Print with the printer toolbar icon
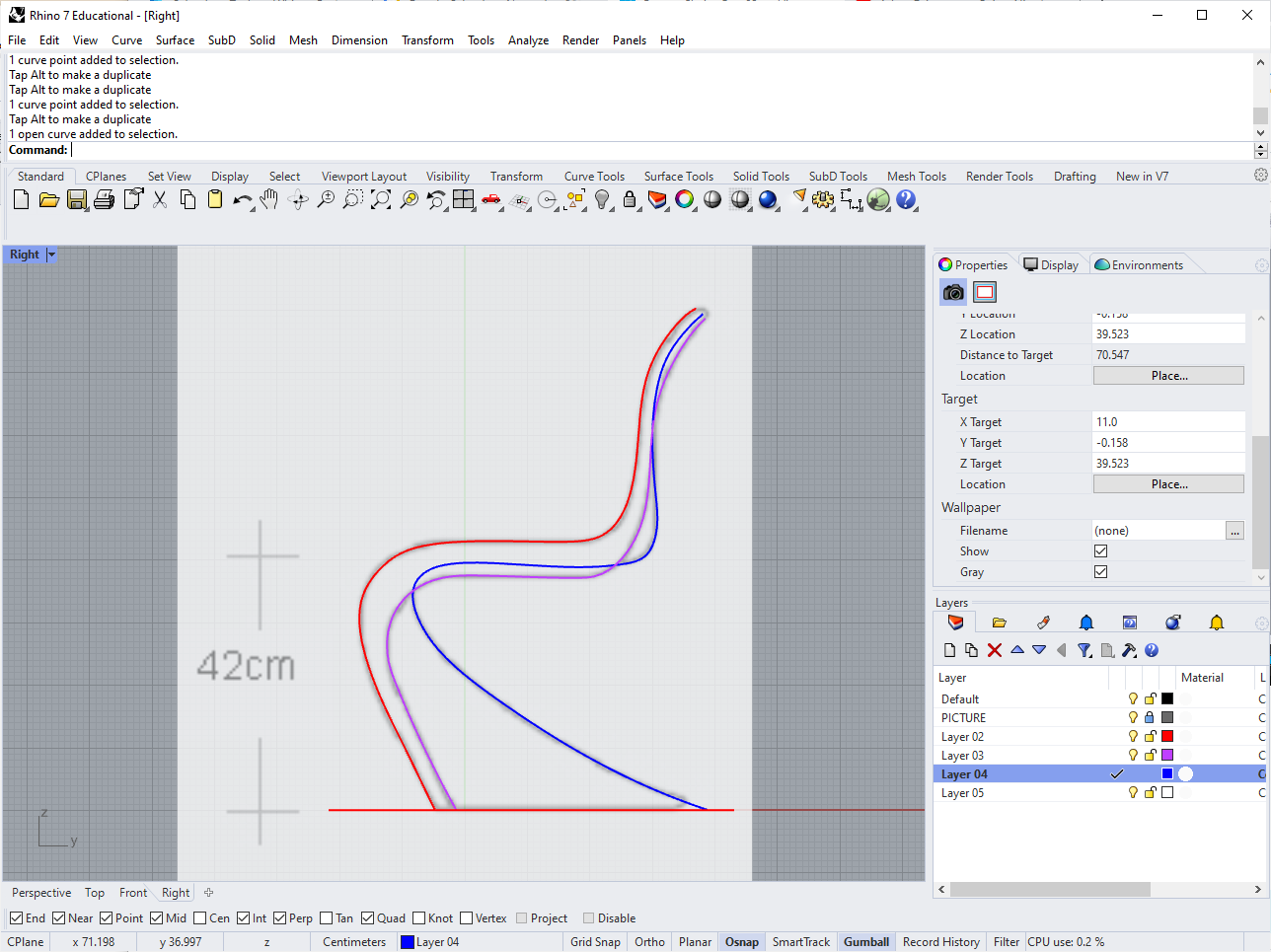 [104, 200]
